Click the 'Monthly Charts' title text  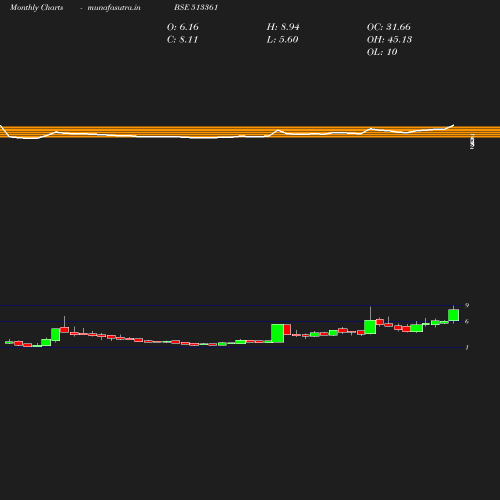pos(37,7)
